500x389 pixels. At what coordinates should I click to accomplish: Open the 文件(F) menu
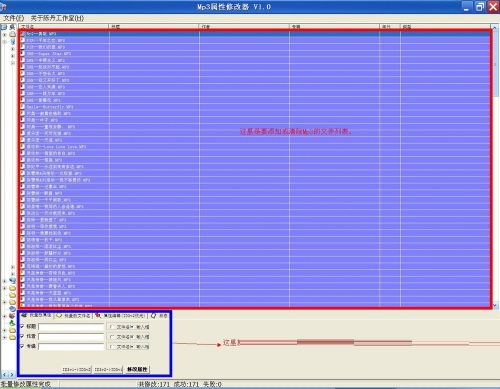pos(14,18)
